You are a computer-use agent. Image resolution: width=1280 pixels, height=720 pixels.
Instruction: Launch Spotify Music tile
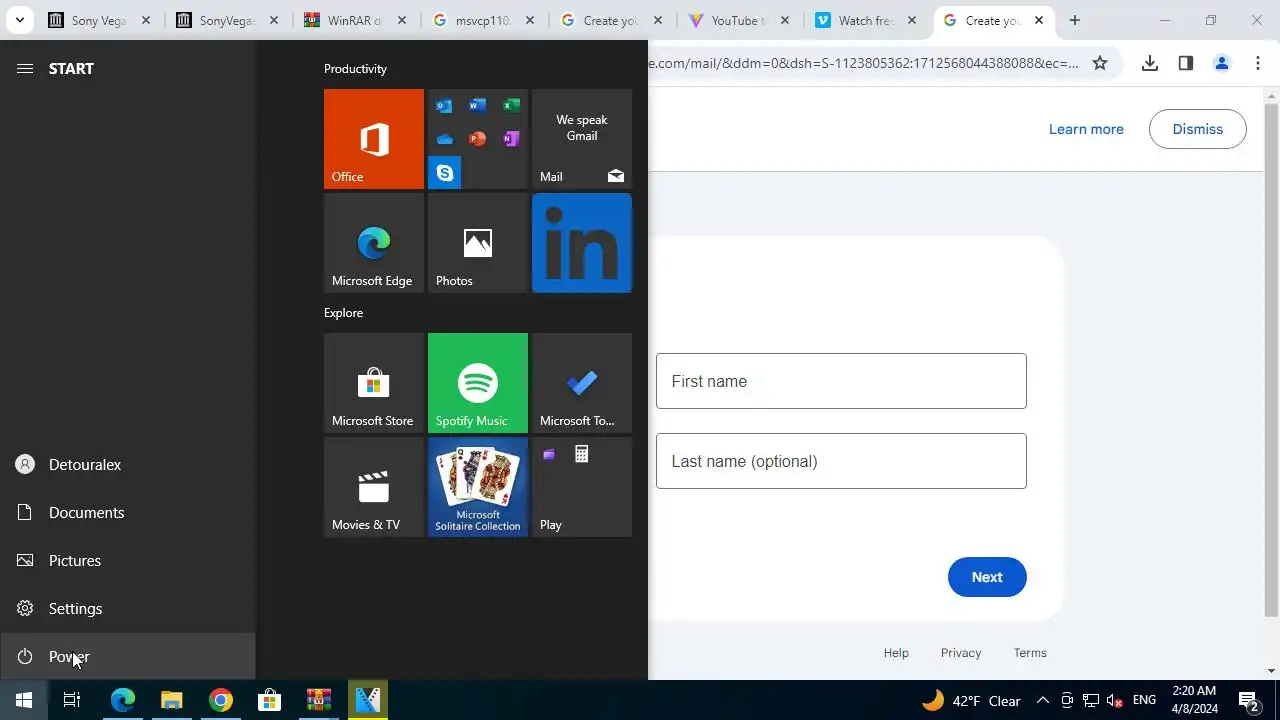(x=478, y=383)
